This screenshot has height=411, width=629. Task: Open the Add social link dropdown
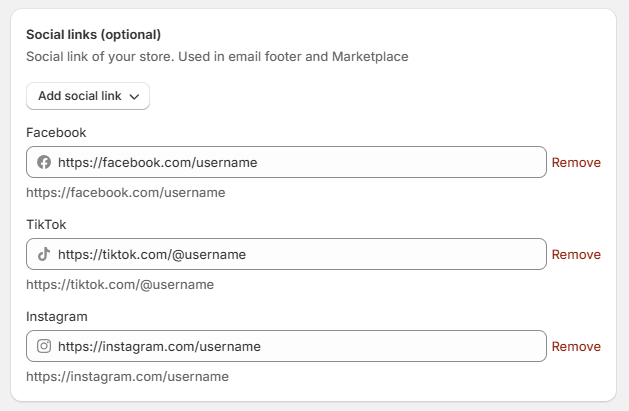coord(87,96)
